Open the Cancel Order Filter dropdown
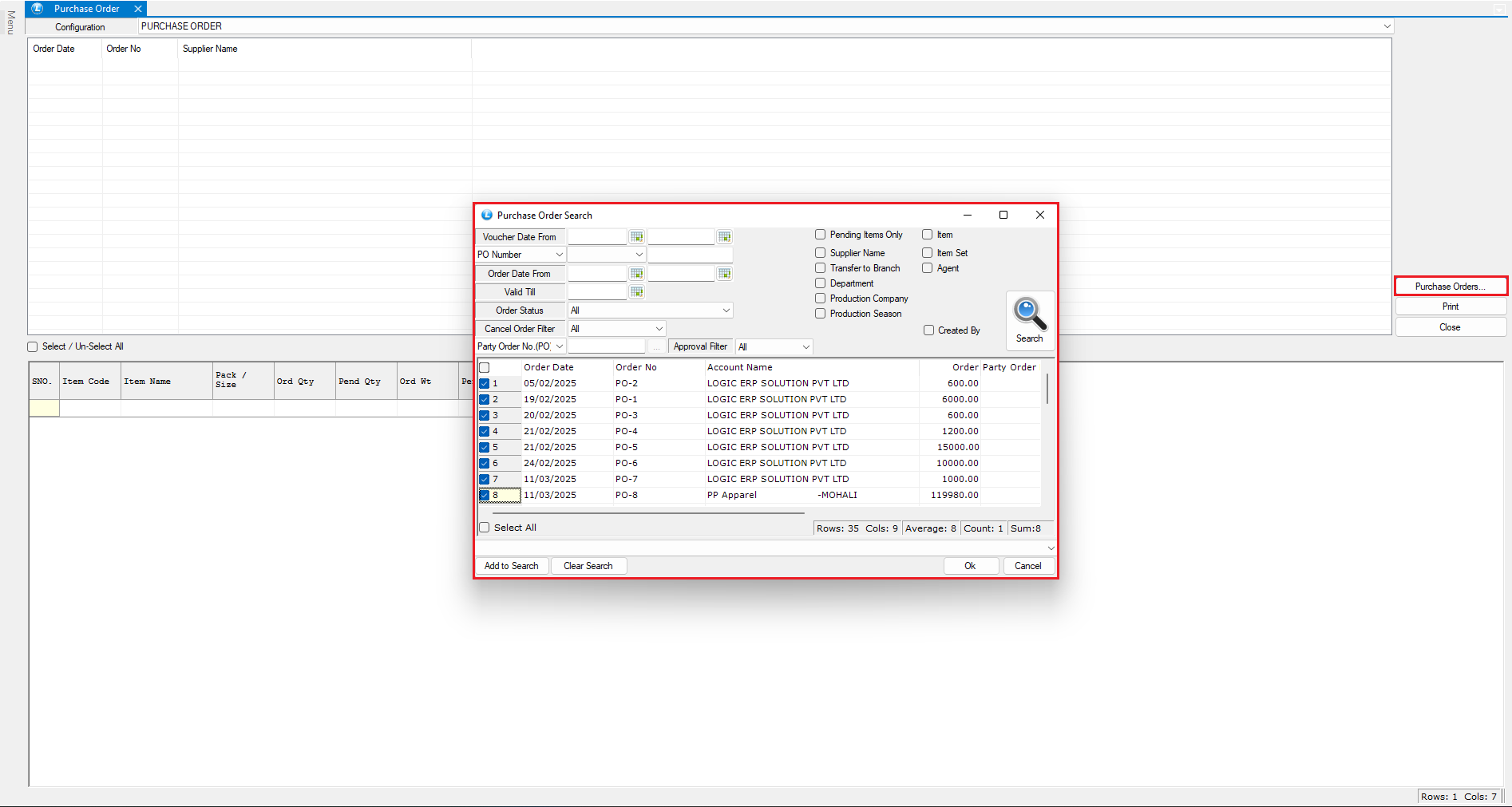1512x807 pixels. 659,329
